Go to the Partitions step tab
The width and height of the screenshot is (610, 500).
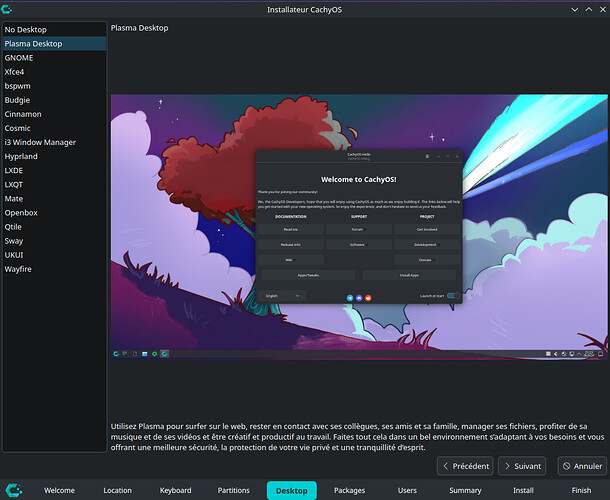click(233, 491)
